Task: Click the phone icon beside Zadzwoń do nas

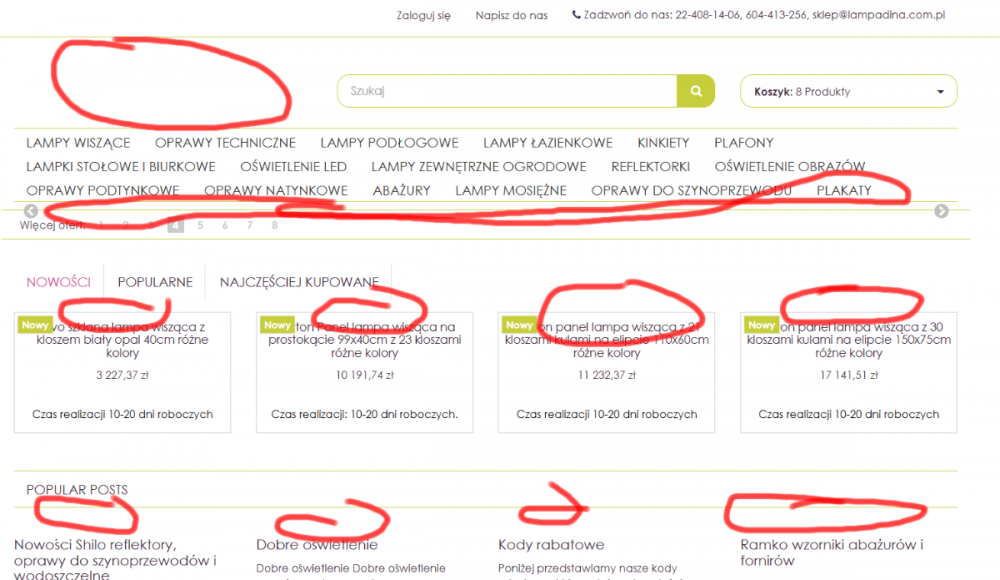Action: click(x=576, y=15)
